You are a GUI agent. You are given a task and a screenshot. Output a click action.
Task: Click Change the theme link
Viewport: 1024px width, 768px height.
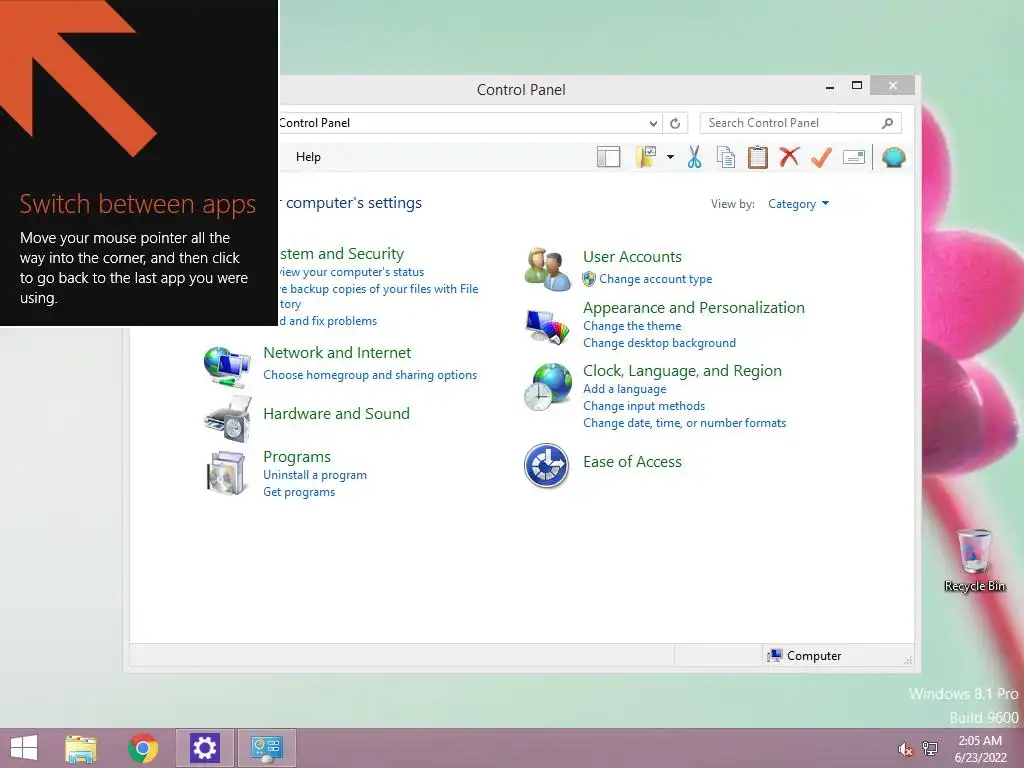632,326
